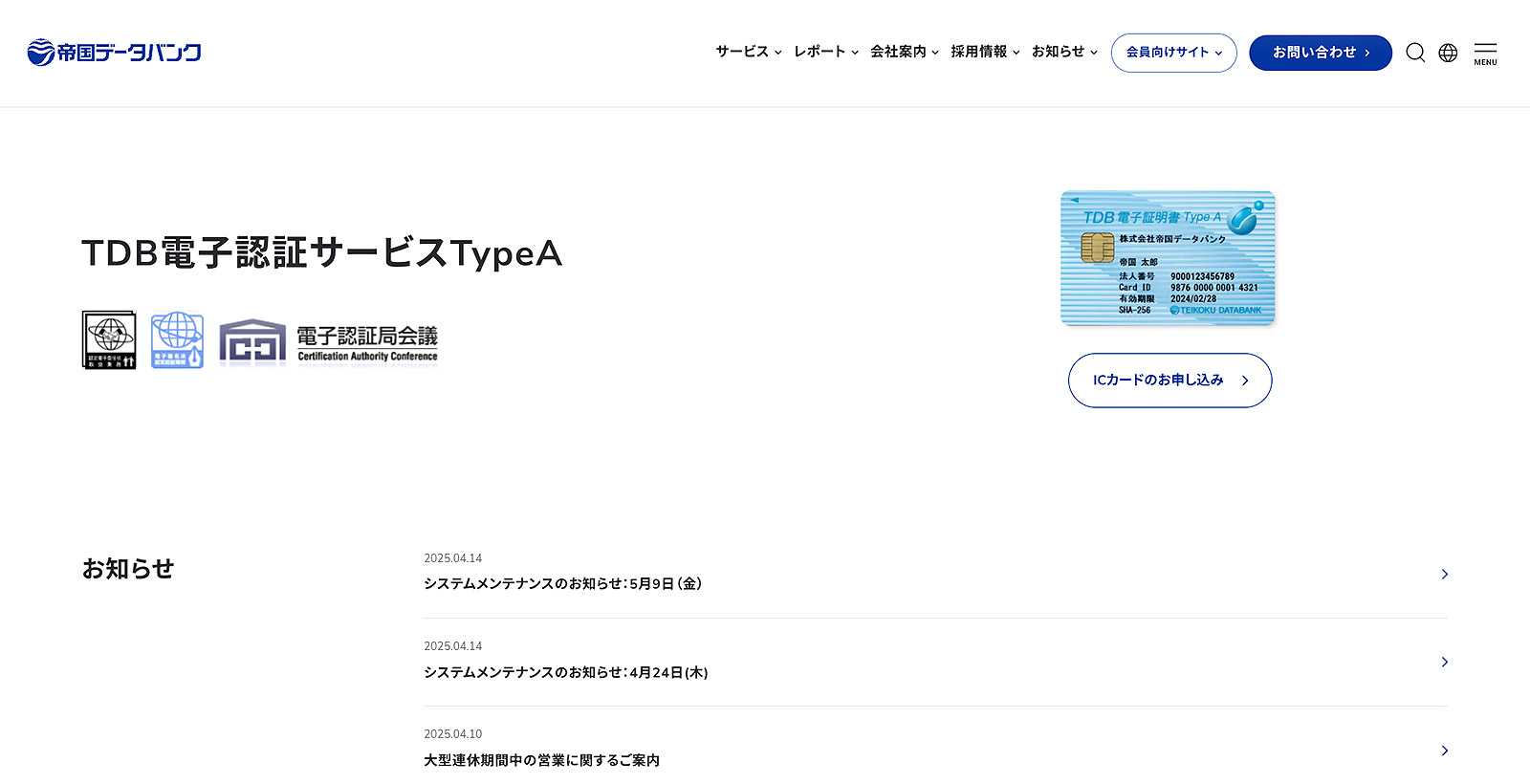Click the blue globe certification badge

(177, 339)
